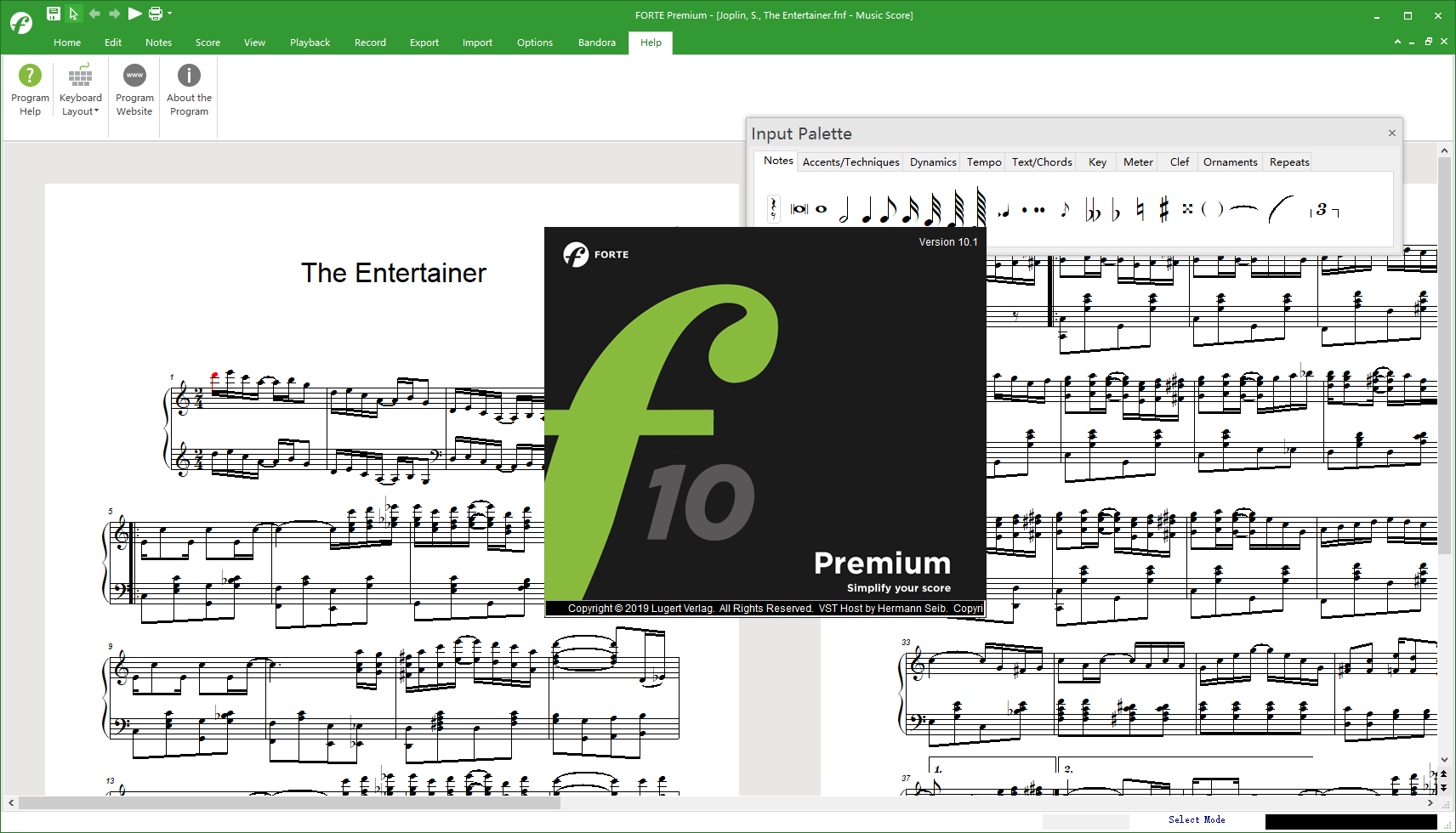This screenshot has width=1456, height=833.
Task: Open the View ribbon tab
Action: [x=254, y=42]
